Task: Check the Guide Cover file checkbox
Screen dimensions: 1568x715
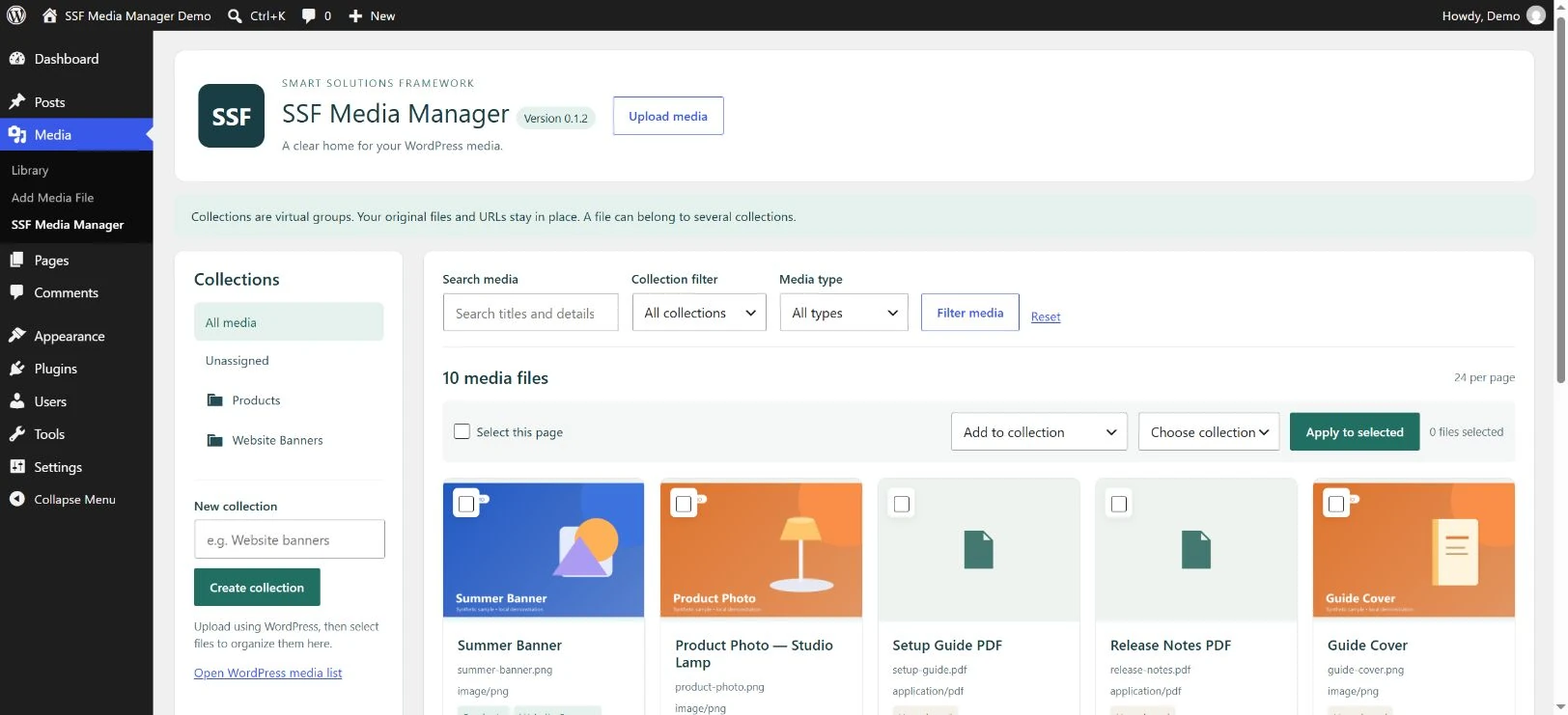Action: point(1336,504)
